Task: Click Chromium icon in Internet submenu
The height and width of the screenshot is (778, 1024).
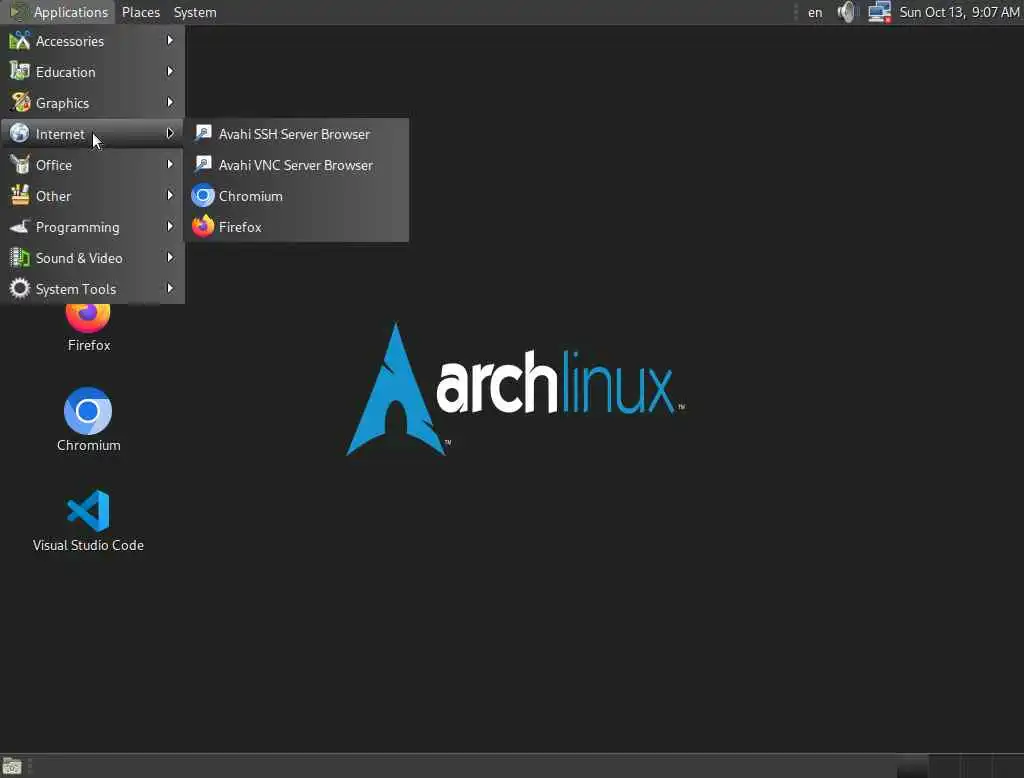Action: [203, 195]
